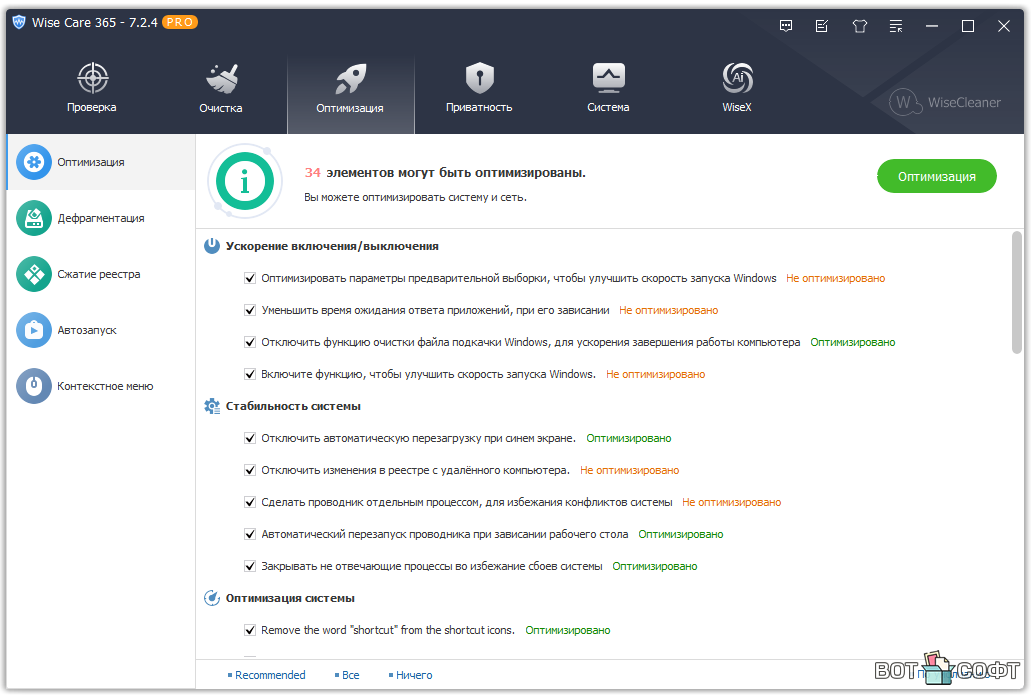Click the icon beside Оптимизация системы heading
This screenshot has width=1031, height=698.
(x=212, y=598)
